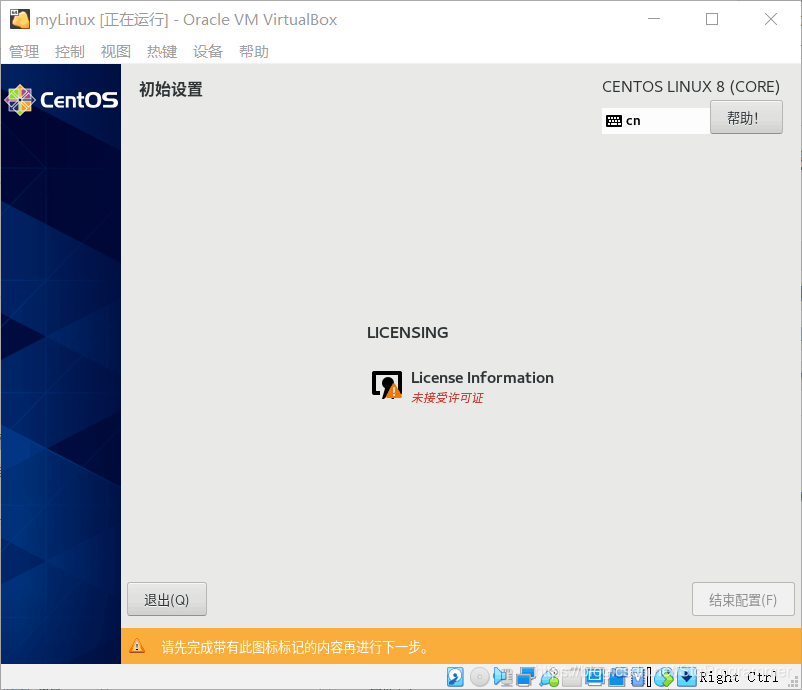Click the VirtualBox app icon in title bar
Screen dimensions: 802x690
coord(20,19)
